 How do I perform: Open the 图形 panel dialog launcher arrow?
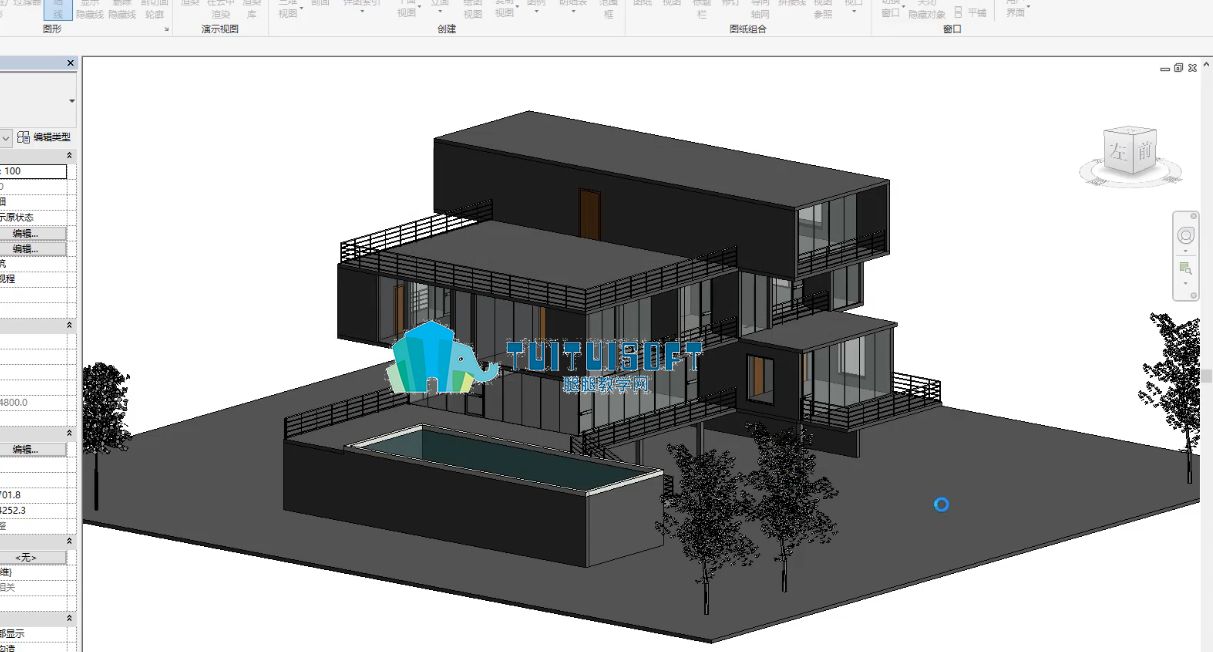coord(166,30)
